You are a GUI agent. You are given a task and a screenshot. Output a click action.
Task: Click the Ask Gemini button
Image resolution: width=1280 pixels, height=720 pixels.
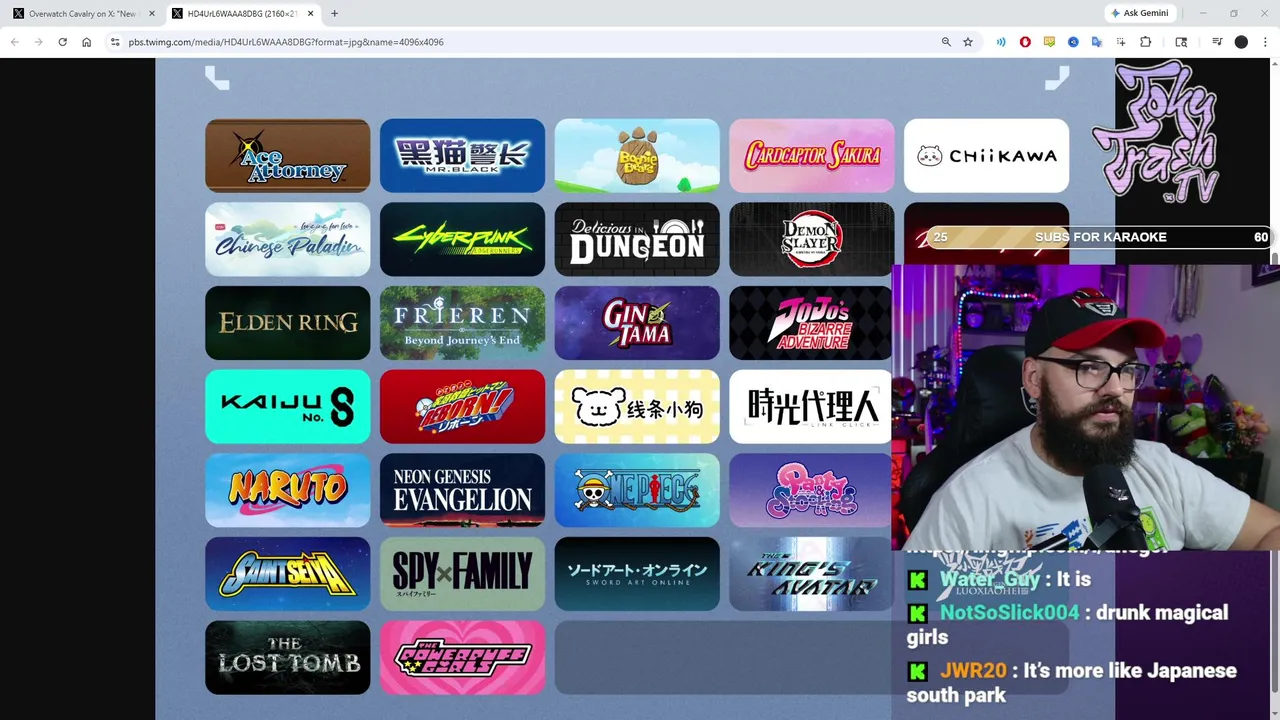pyautogui.click(x=1139, y=13)
